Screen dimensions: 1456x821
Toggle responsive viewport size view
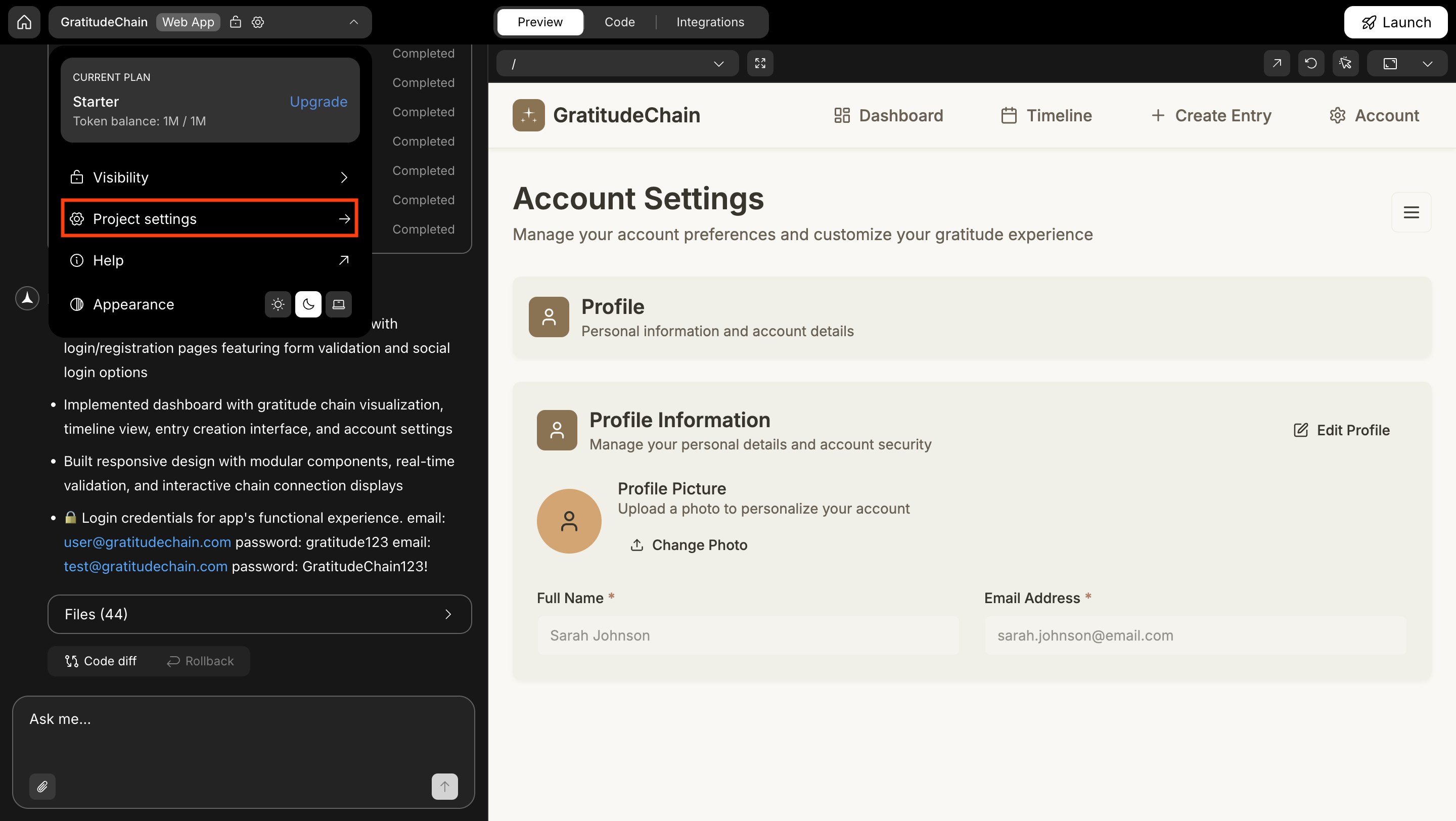pyautogui.click(x=1390, y=63)
